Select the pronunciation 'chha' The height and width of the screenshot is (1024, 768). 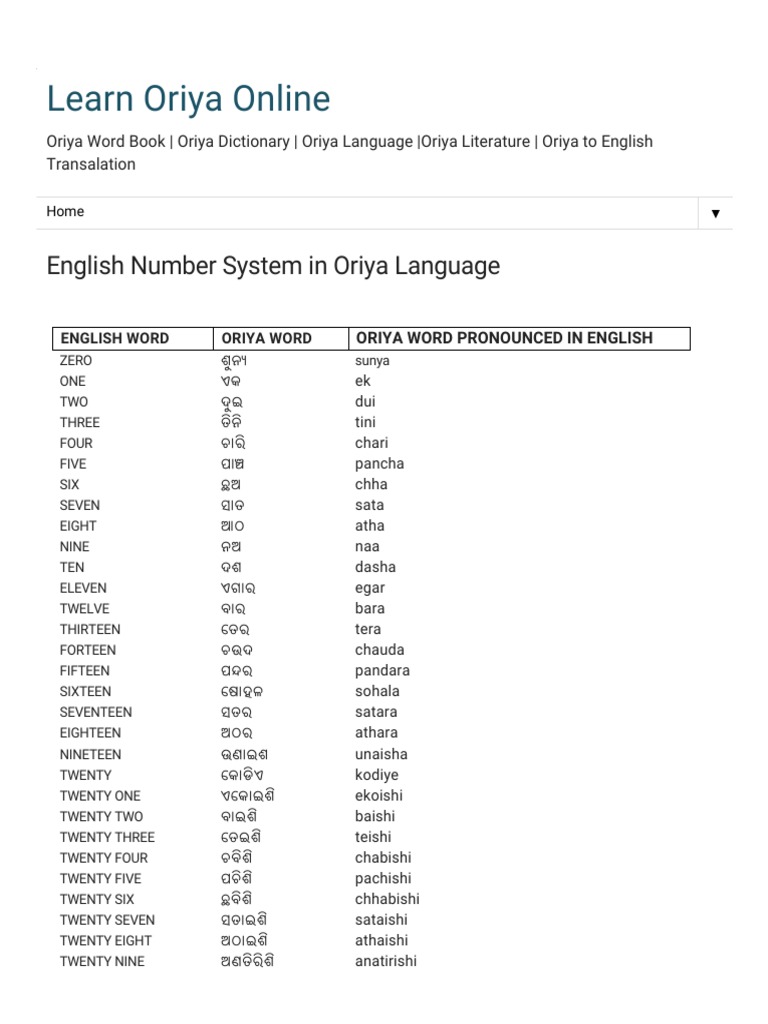click(x=371, y=485)
